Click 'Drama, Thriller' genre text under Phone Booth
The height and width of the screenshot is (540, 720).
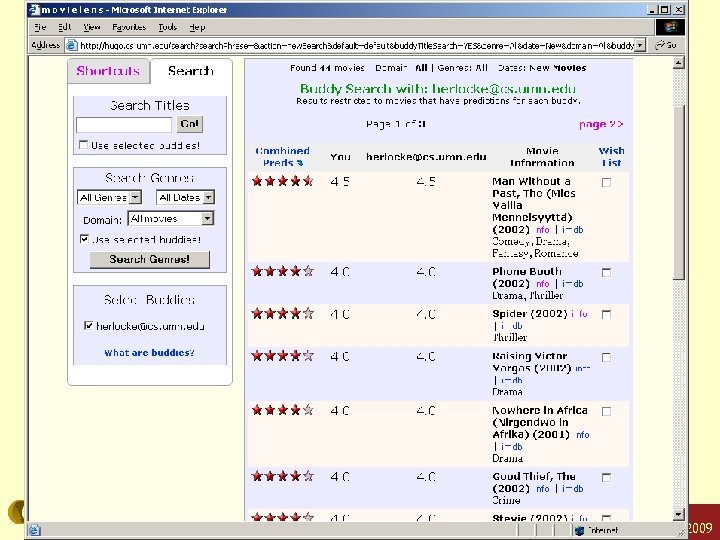tap(527, 295)
